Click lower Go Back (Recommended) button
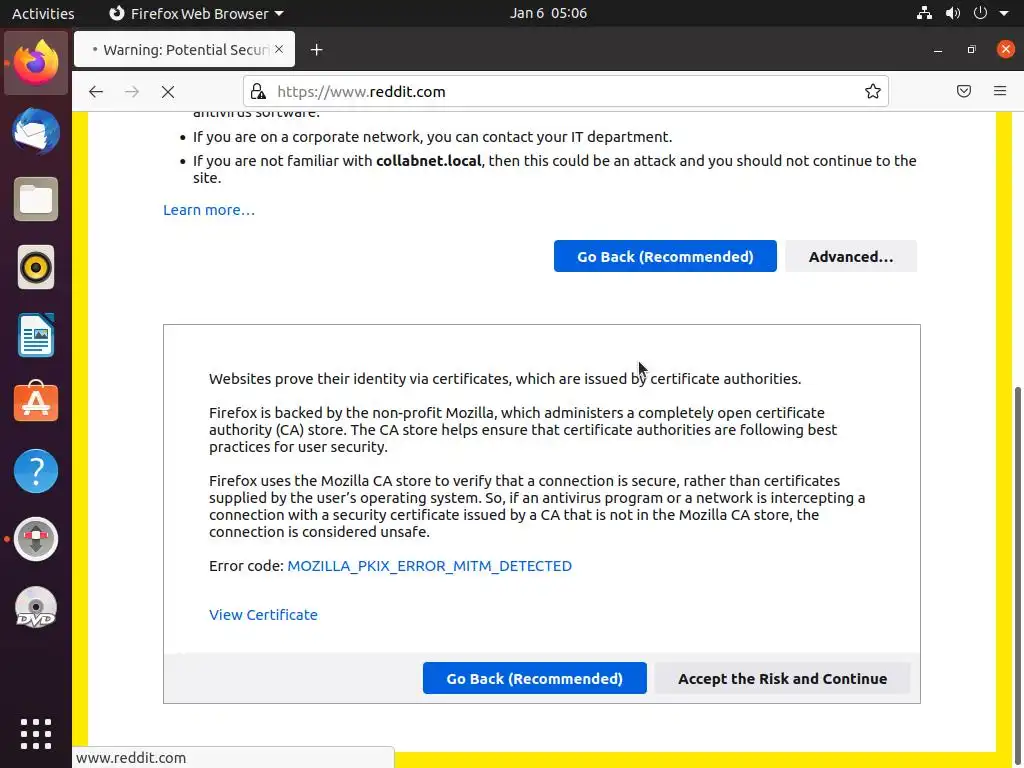This screenshot has height=768, width=1024. (534, 678)
